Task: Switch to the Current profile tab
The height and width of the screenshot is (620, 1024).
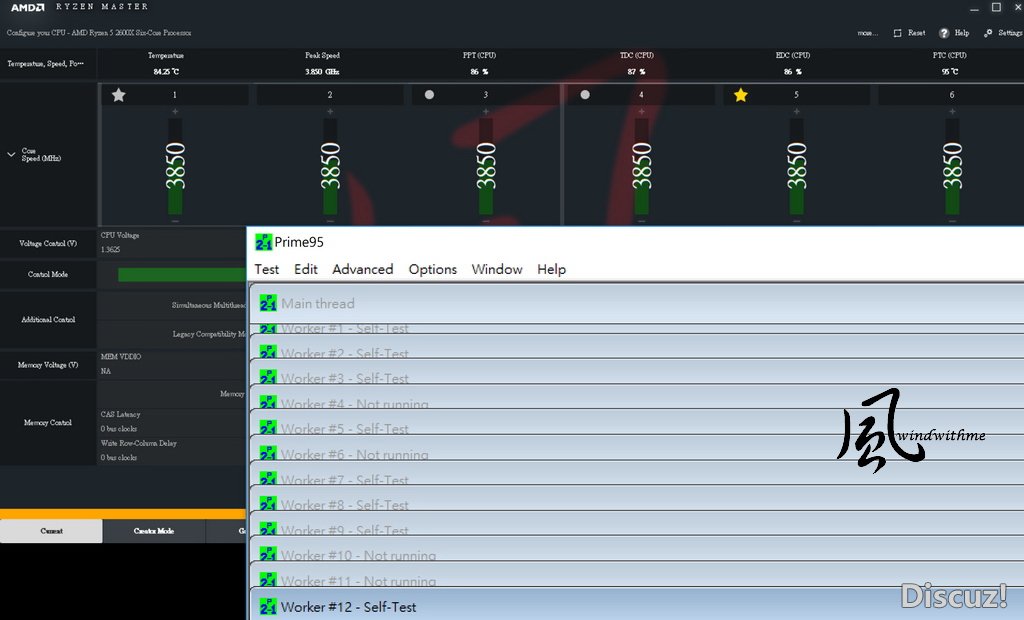Action: tap(52, 531)
